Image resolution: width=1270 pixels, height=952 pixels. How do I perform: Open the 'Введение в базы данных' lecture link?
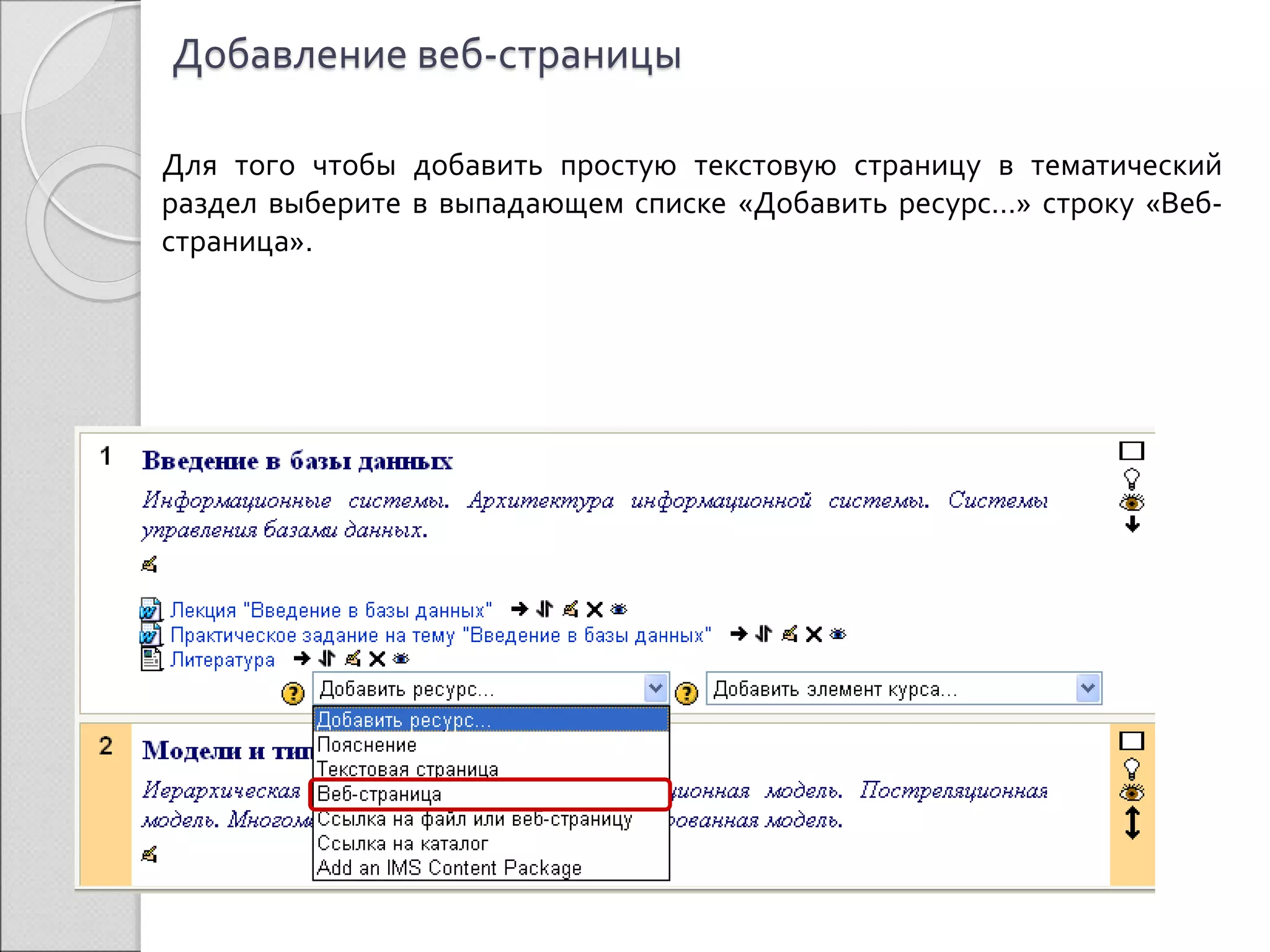click(331, 610)
